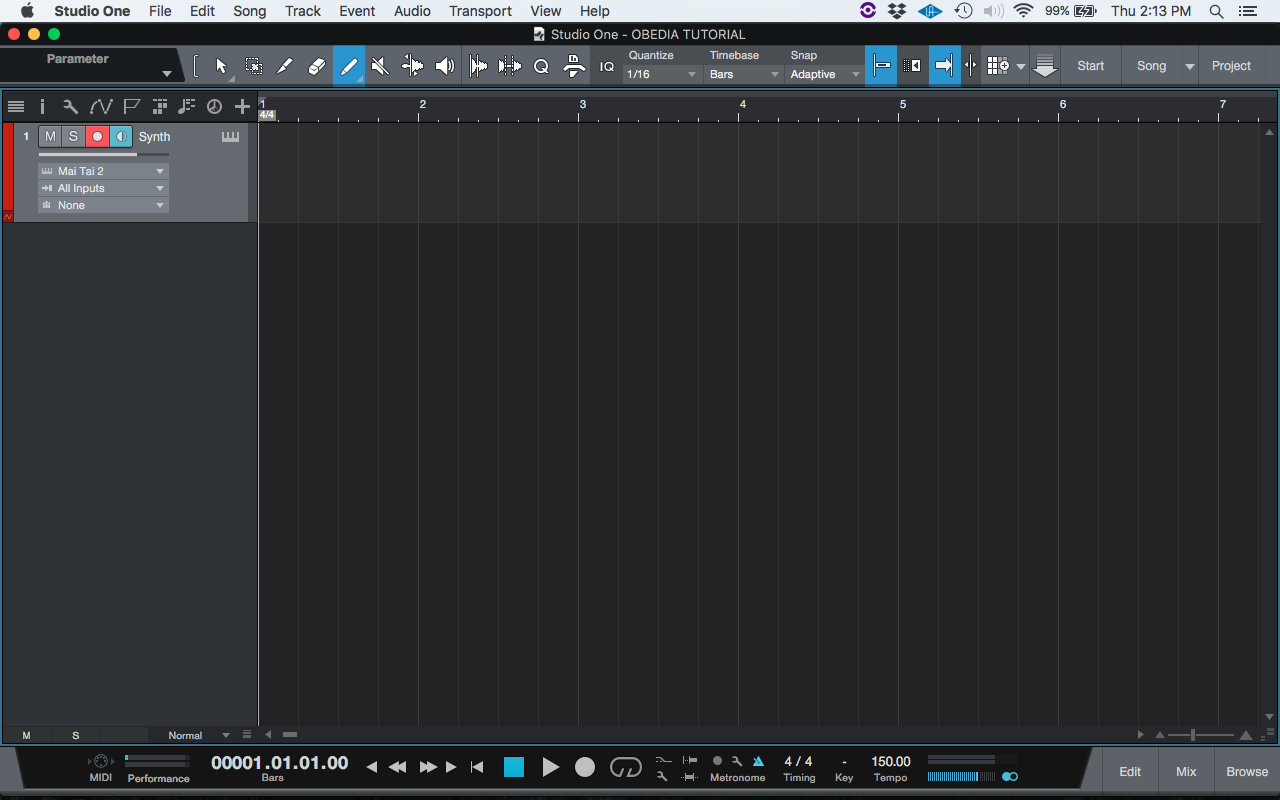Image resolution: width=1280 pixels, height=800 pixels.
Task: Select the Arrow tool
Action: [220, 65]
